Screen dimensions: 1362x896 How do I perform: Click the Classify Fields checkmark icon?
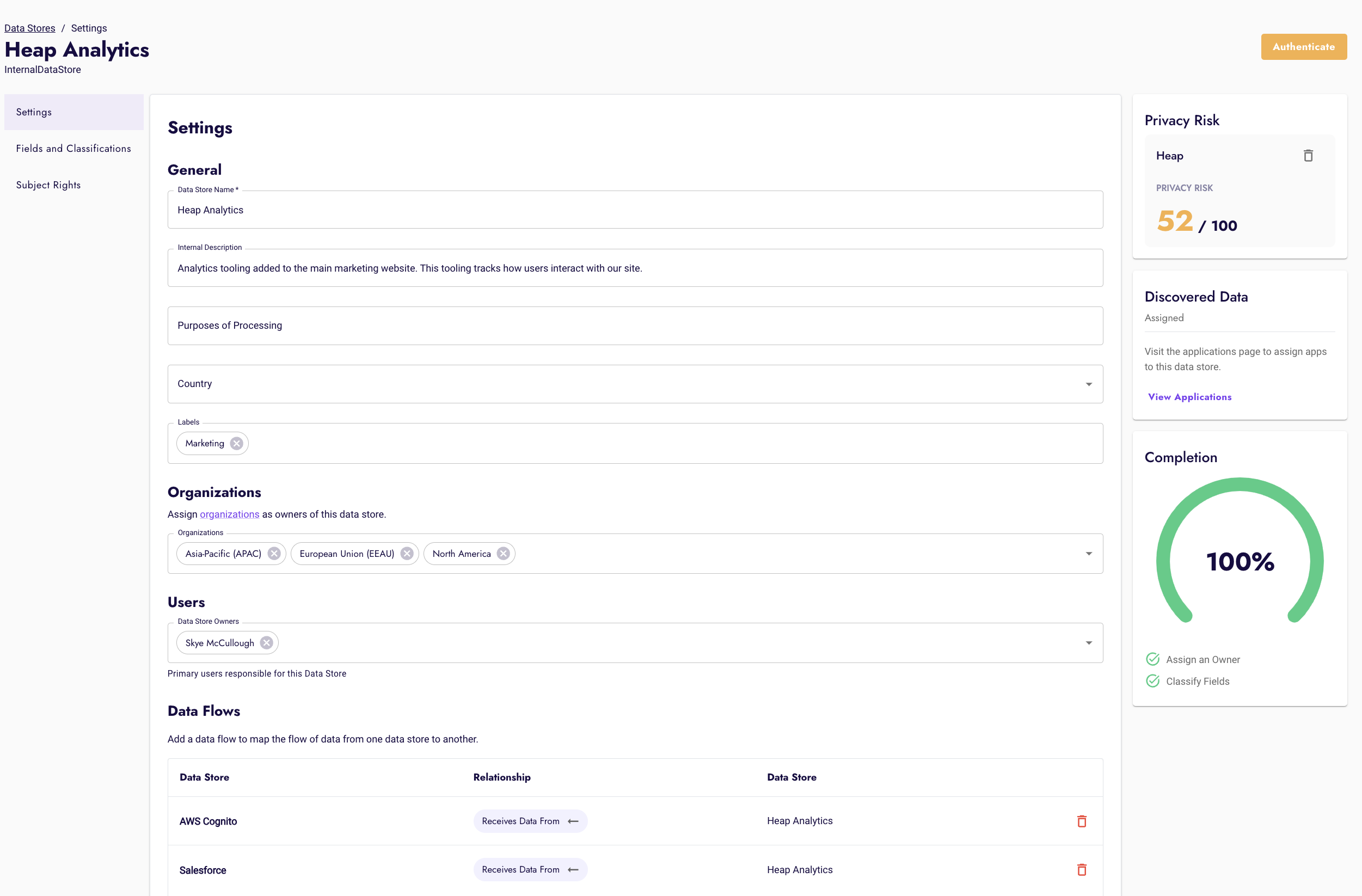(x=1152, y=681)
